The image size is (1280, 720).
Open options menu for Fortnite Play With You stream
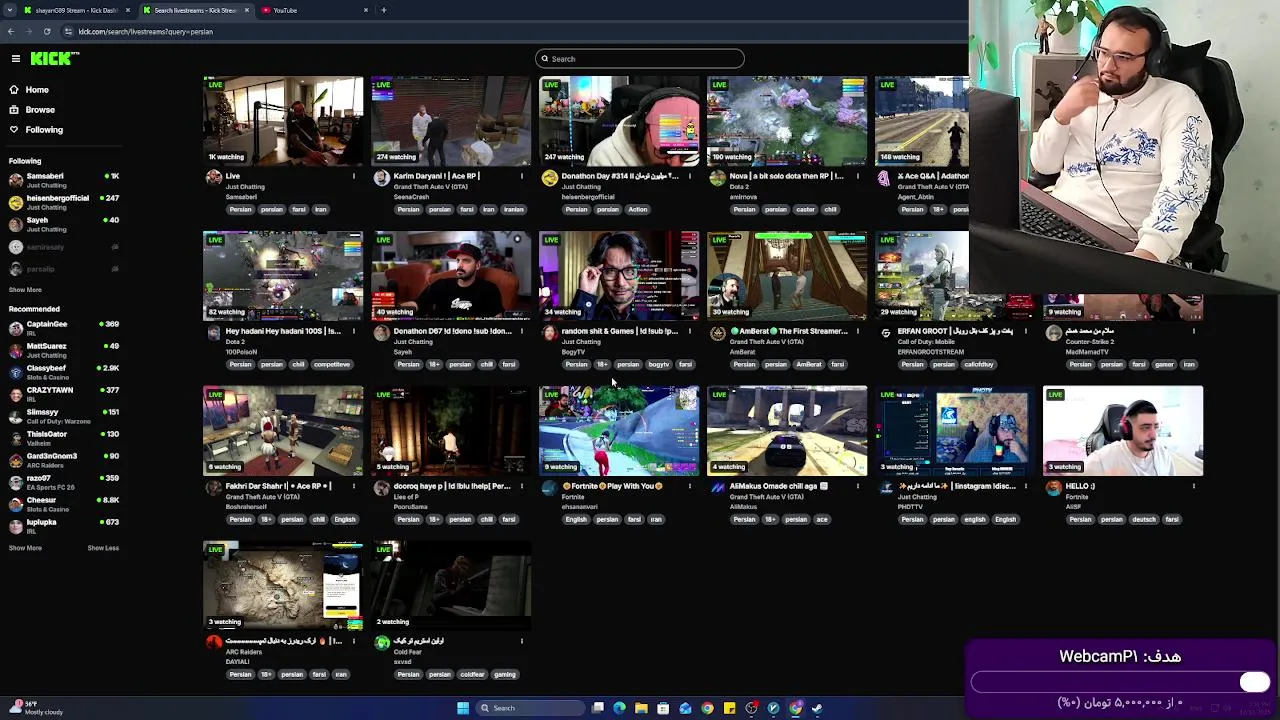tap(690, 486)
